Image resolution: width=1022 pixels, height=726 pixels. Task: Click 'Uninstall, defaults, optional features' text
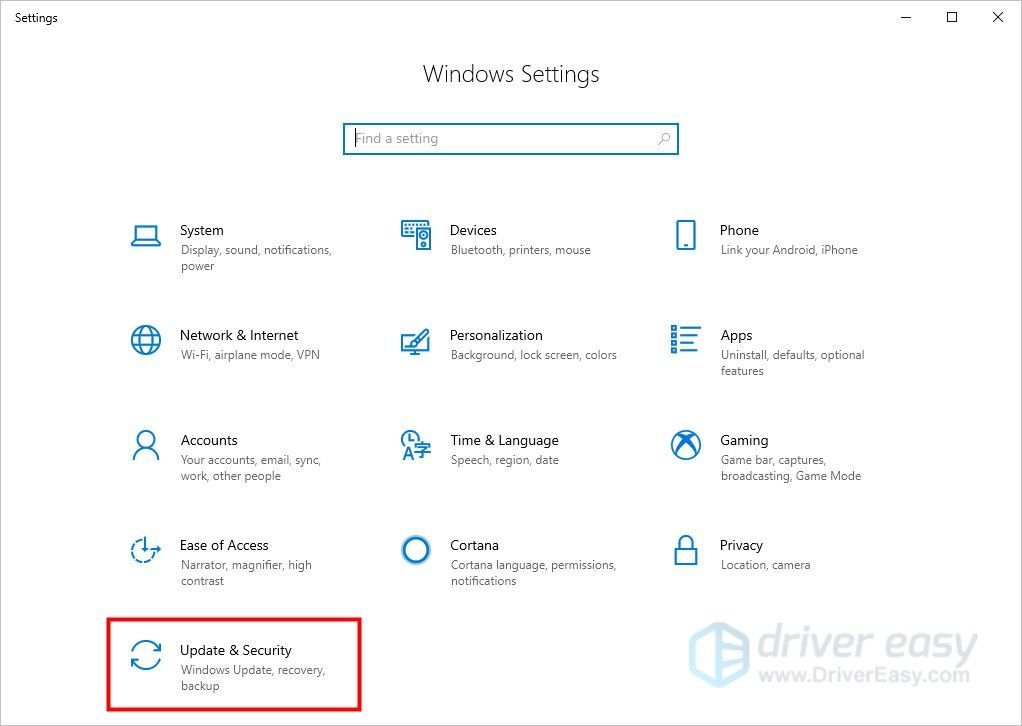pos(793,363)
